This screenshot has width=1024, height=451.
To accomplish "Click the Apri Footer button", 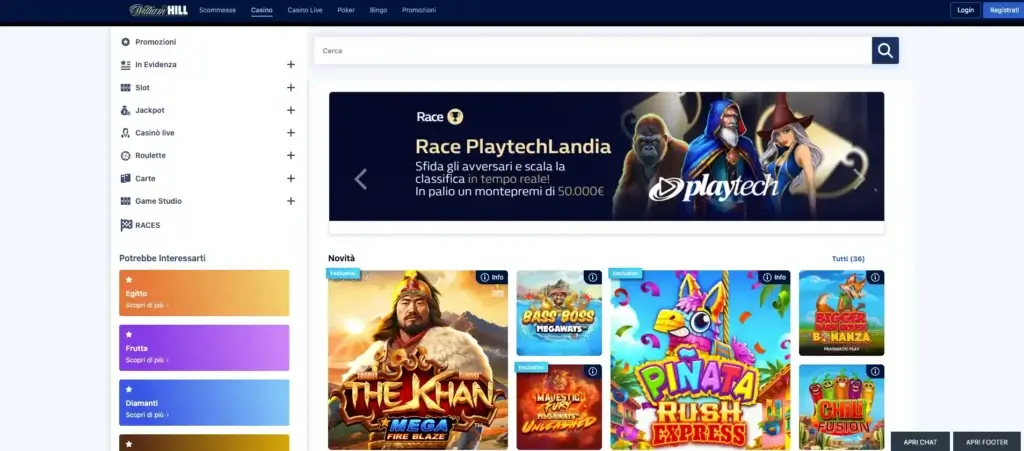I will [x=986, y=442].
